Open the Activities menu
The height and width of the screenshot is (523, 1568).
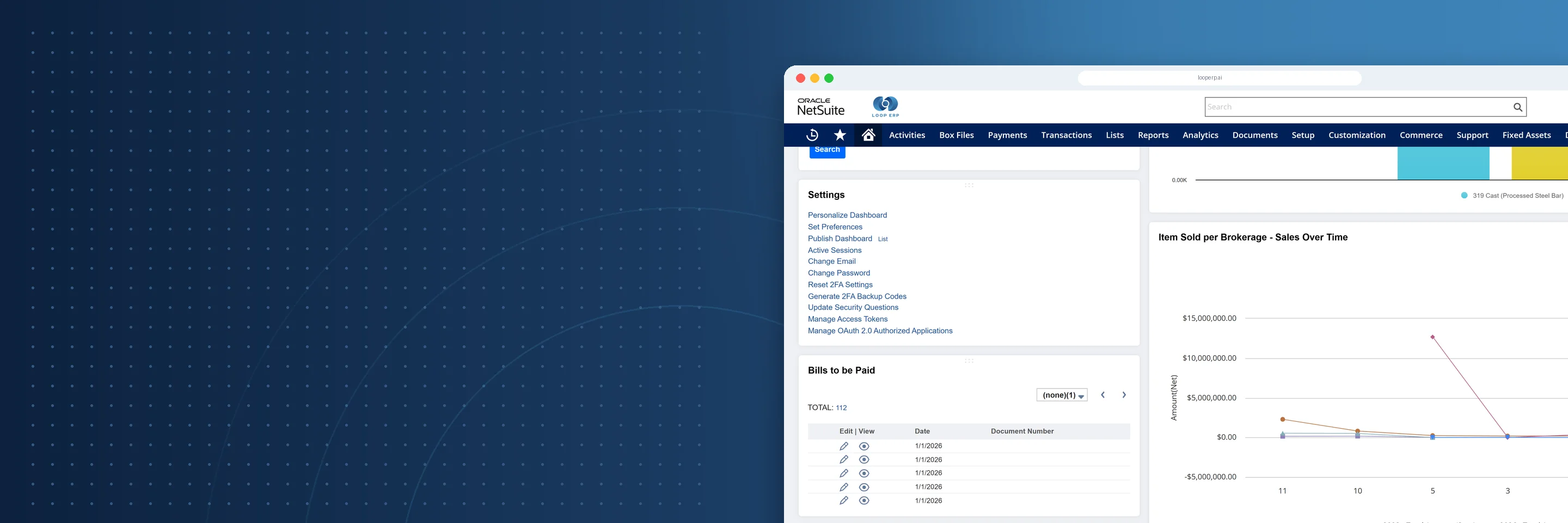907,135
